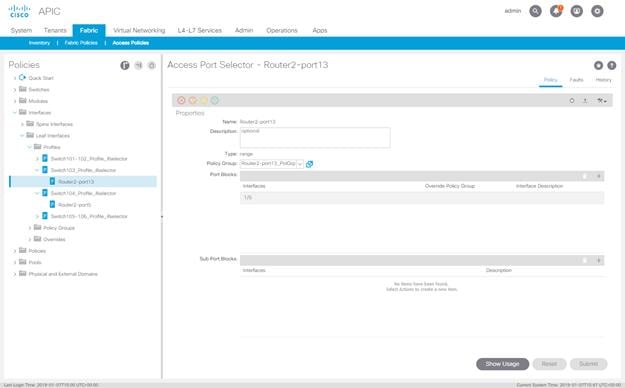The height and width of the screenshot is (388, 625).
Task: Select the Physical and External Domains node
Action: pos(63,274)
